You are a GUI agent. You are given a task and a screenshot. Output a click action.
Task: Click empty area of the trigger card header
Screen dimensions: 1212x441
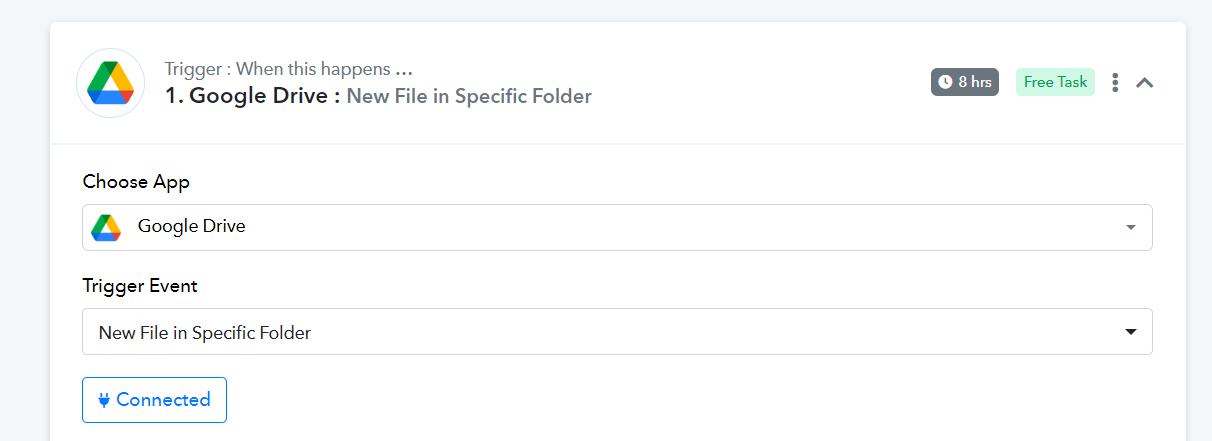click(760, 83)
